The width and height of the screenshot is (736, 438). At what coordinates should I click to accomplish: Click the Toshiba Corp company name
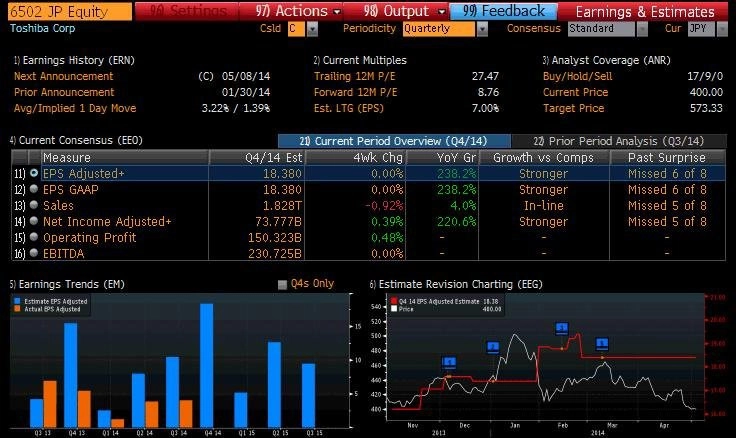pos(42,28)
